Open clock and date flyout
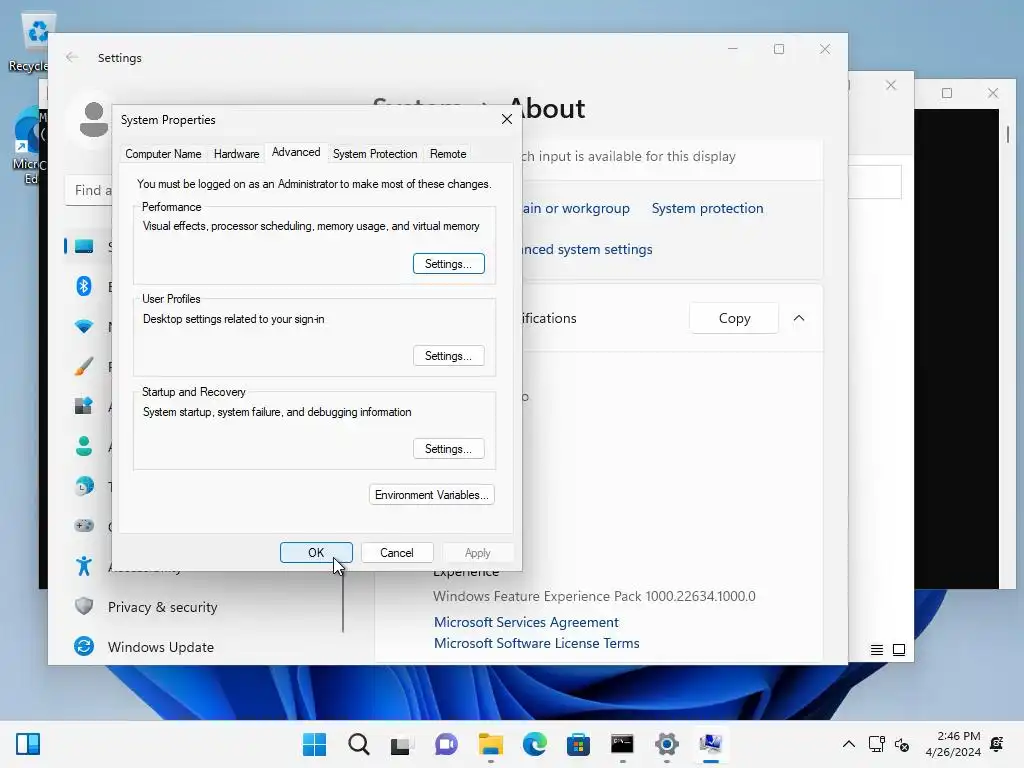This screenshot has height=768, width=1024. pos(953,744)
